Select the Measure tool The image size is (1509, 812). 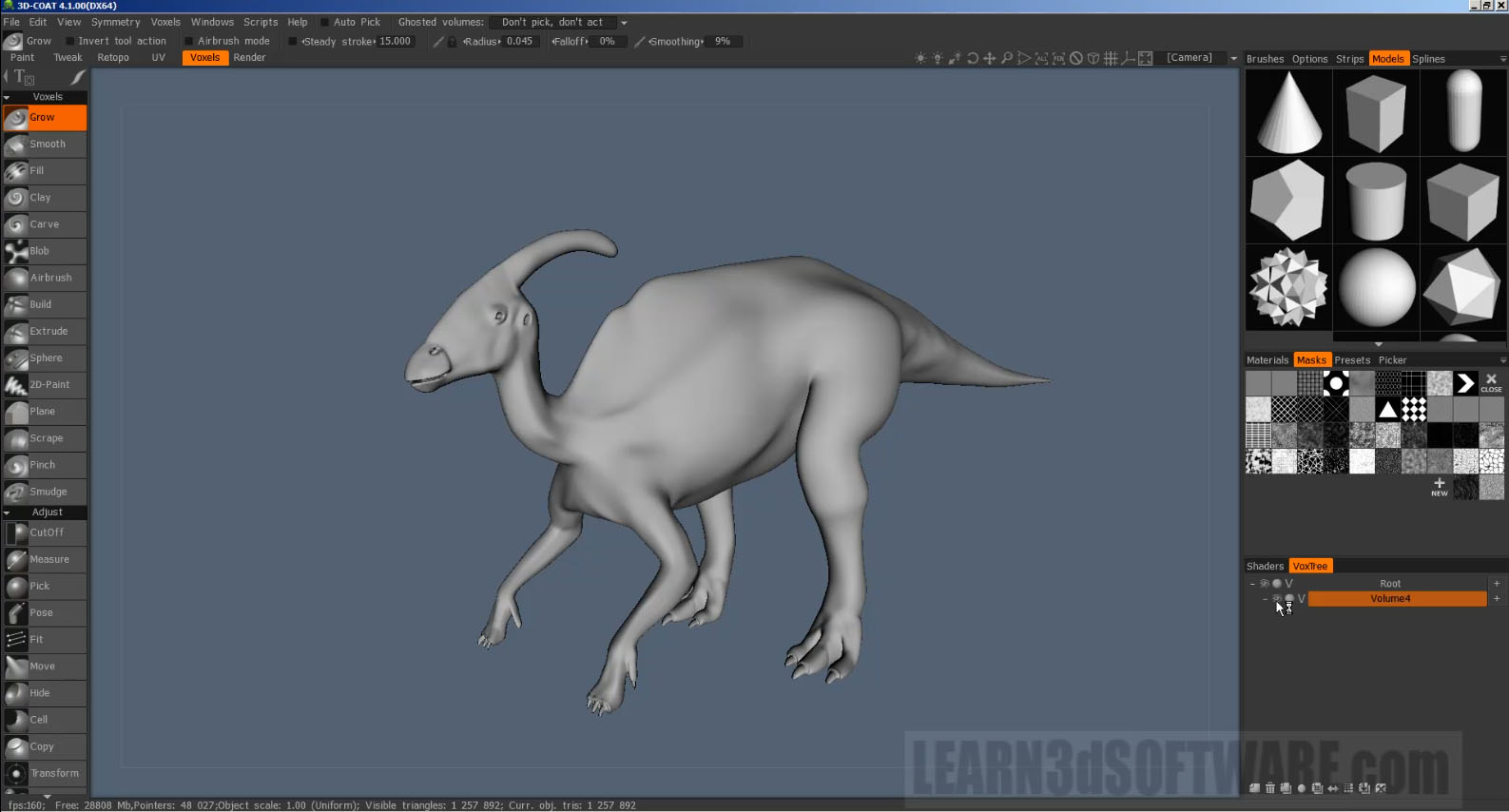[45, 559]
